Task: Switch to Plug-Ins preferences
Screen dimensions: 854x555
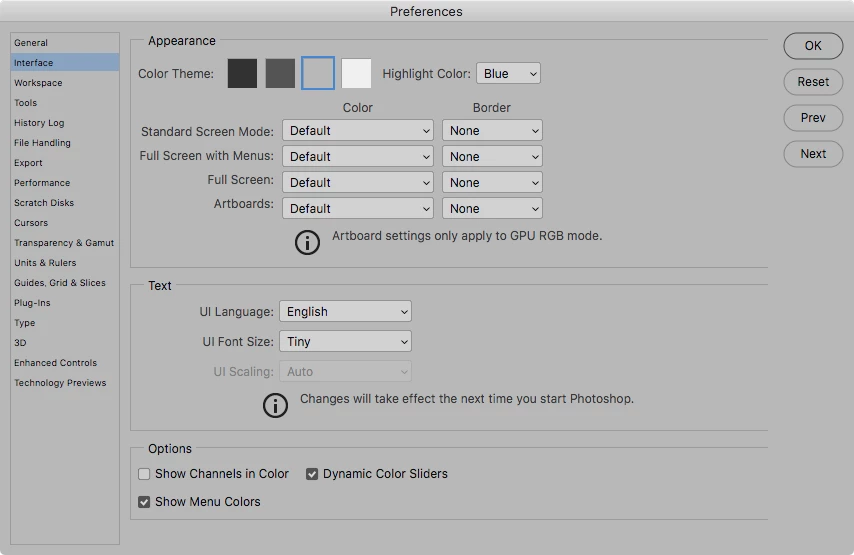Action: click(x=65, y=303)
